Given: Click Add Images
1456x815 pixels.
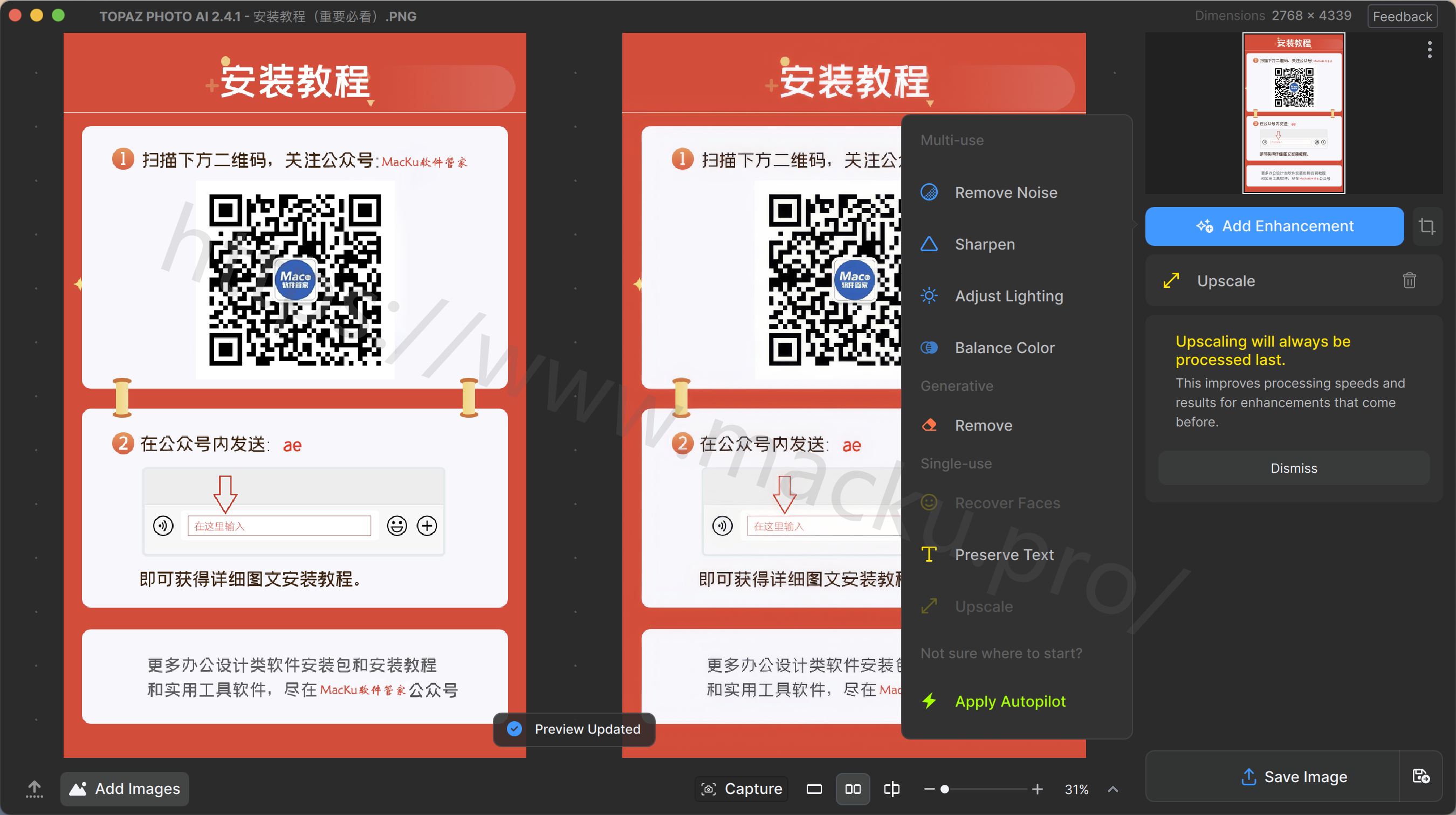Looking at the screenshot, I should [x=125, y=789].
